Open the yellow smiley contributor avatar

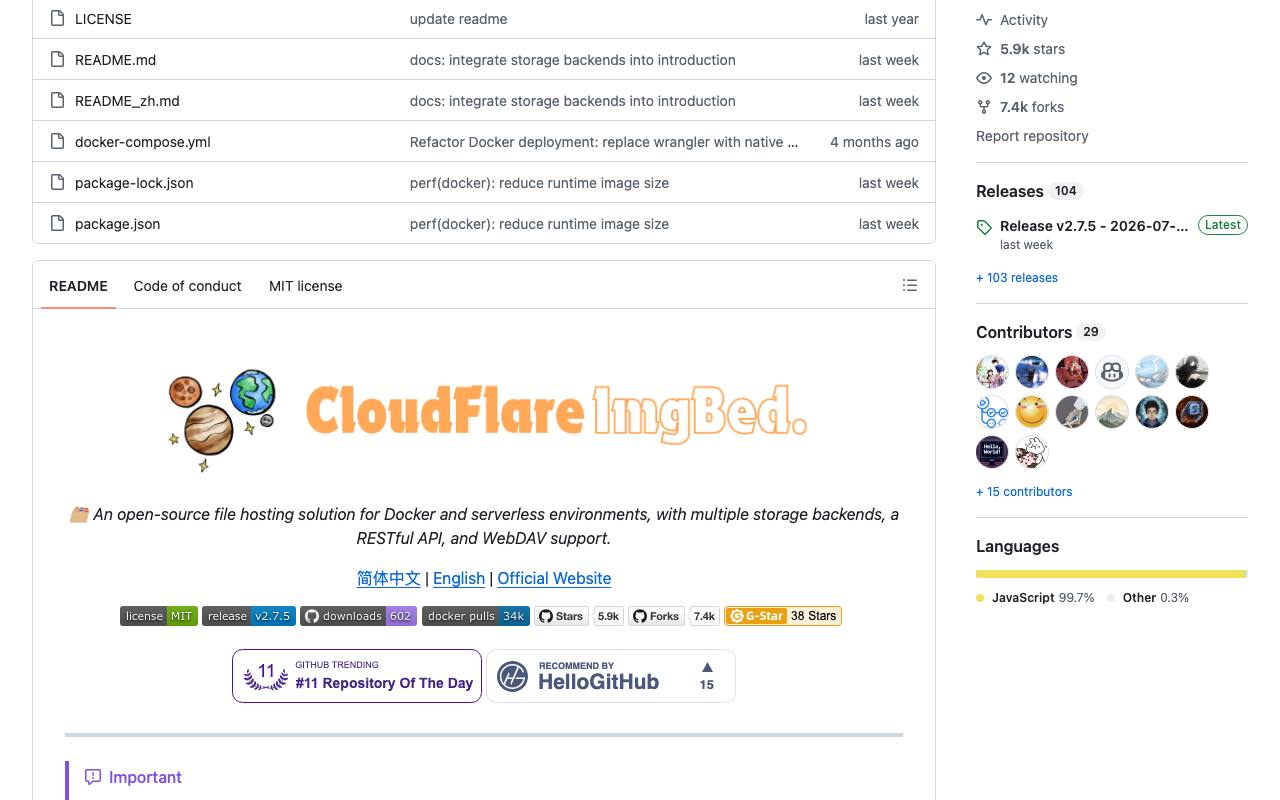(1032, 412)
